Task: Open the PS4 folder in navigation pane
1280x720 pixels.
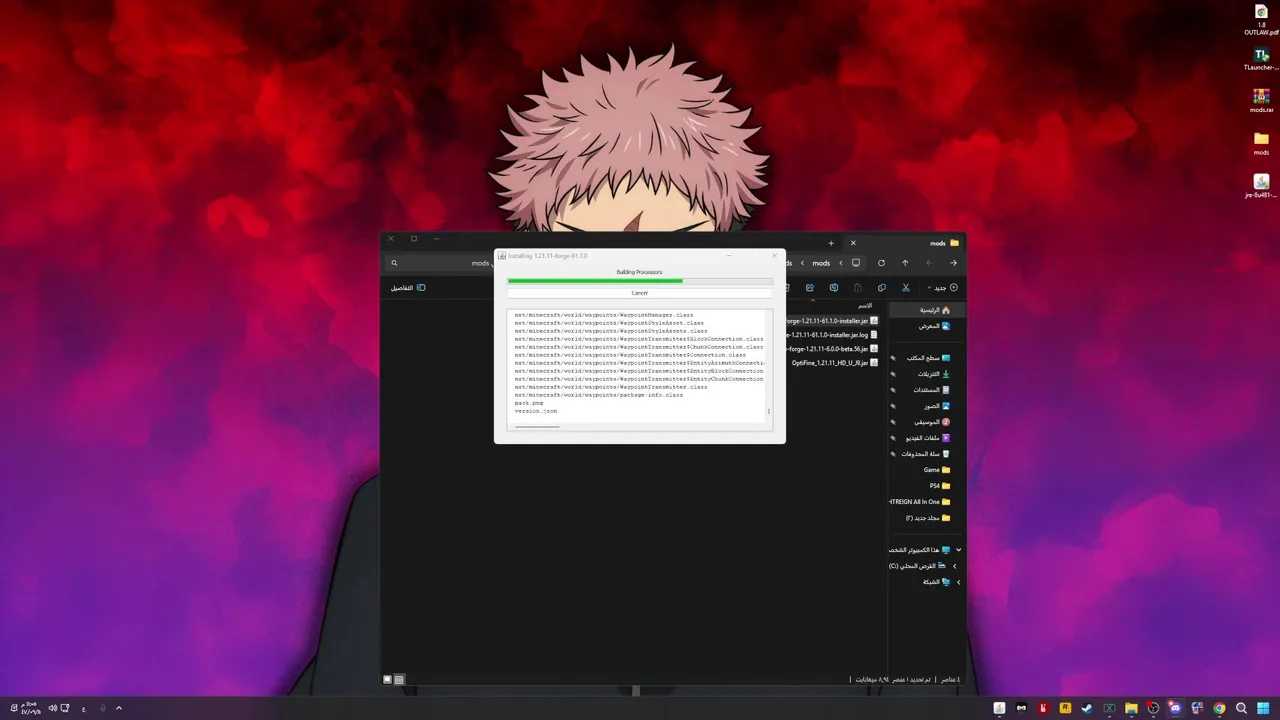Action: coord(940,486)
